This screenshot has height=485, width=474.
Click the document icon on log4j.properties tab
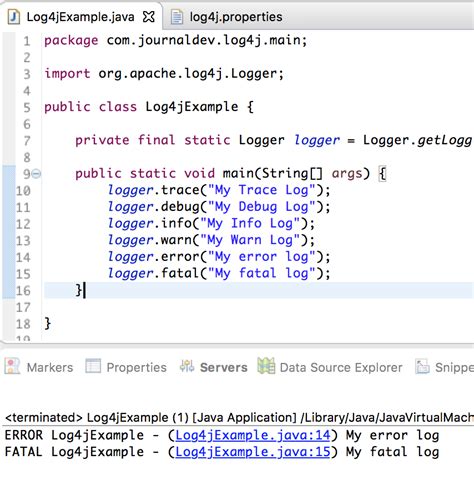click(x=177, y=17)
